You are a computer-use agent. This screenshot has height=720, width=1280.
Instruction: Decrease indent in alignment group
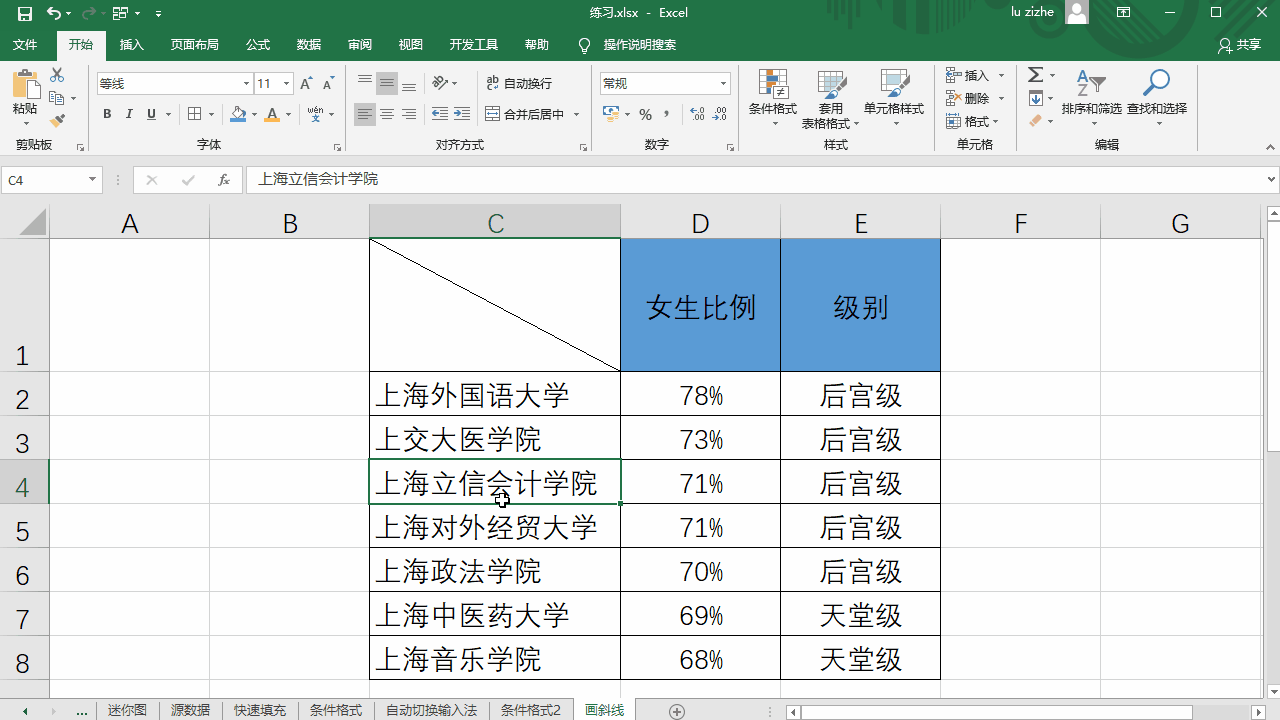(x=440, y=114)
